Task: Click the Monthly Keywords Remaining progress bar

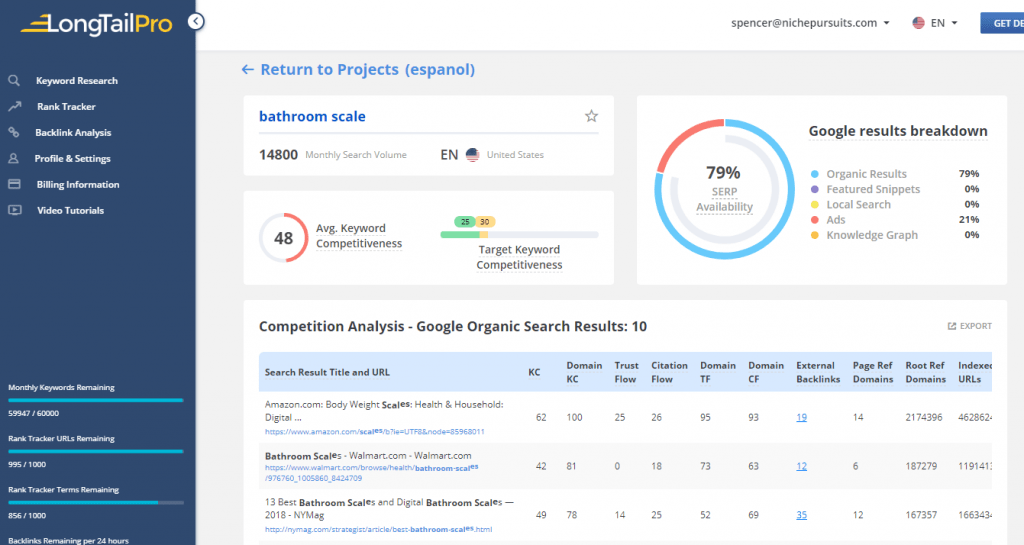Action: 96,399
